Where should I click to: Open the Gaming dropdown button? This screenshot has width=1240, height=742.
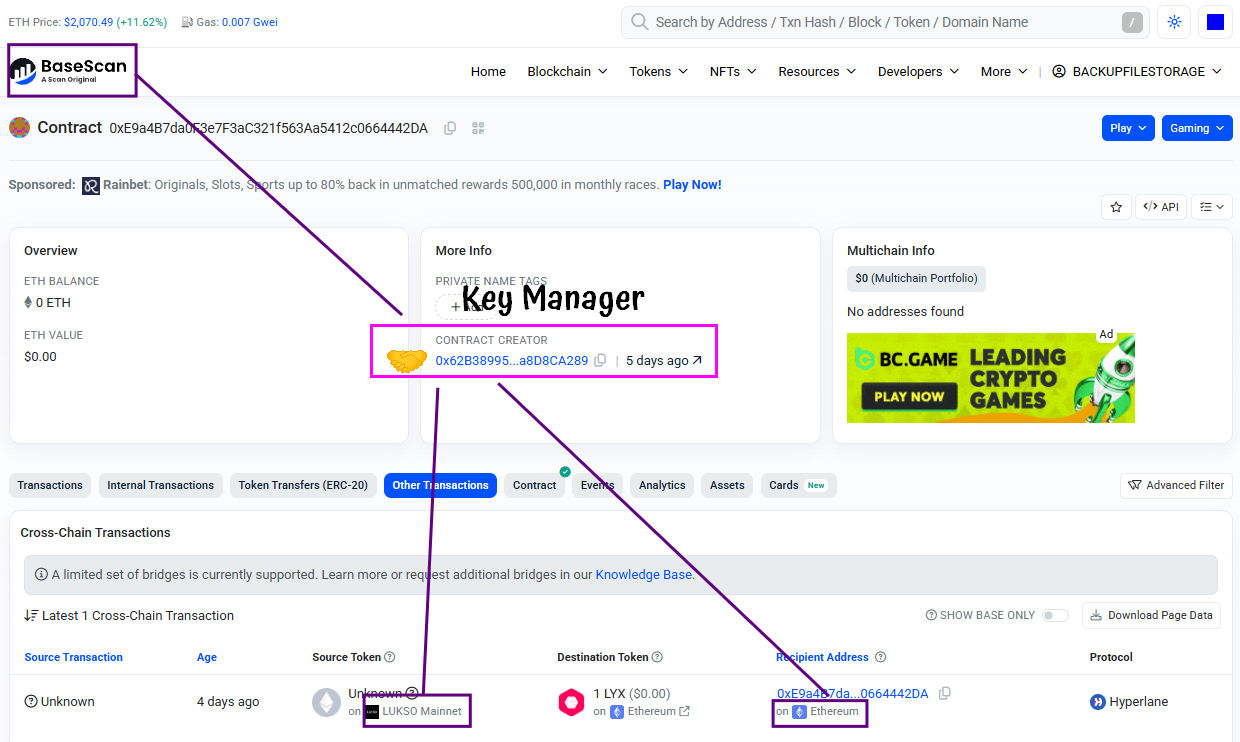click(x=1197, y=128)
